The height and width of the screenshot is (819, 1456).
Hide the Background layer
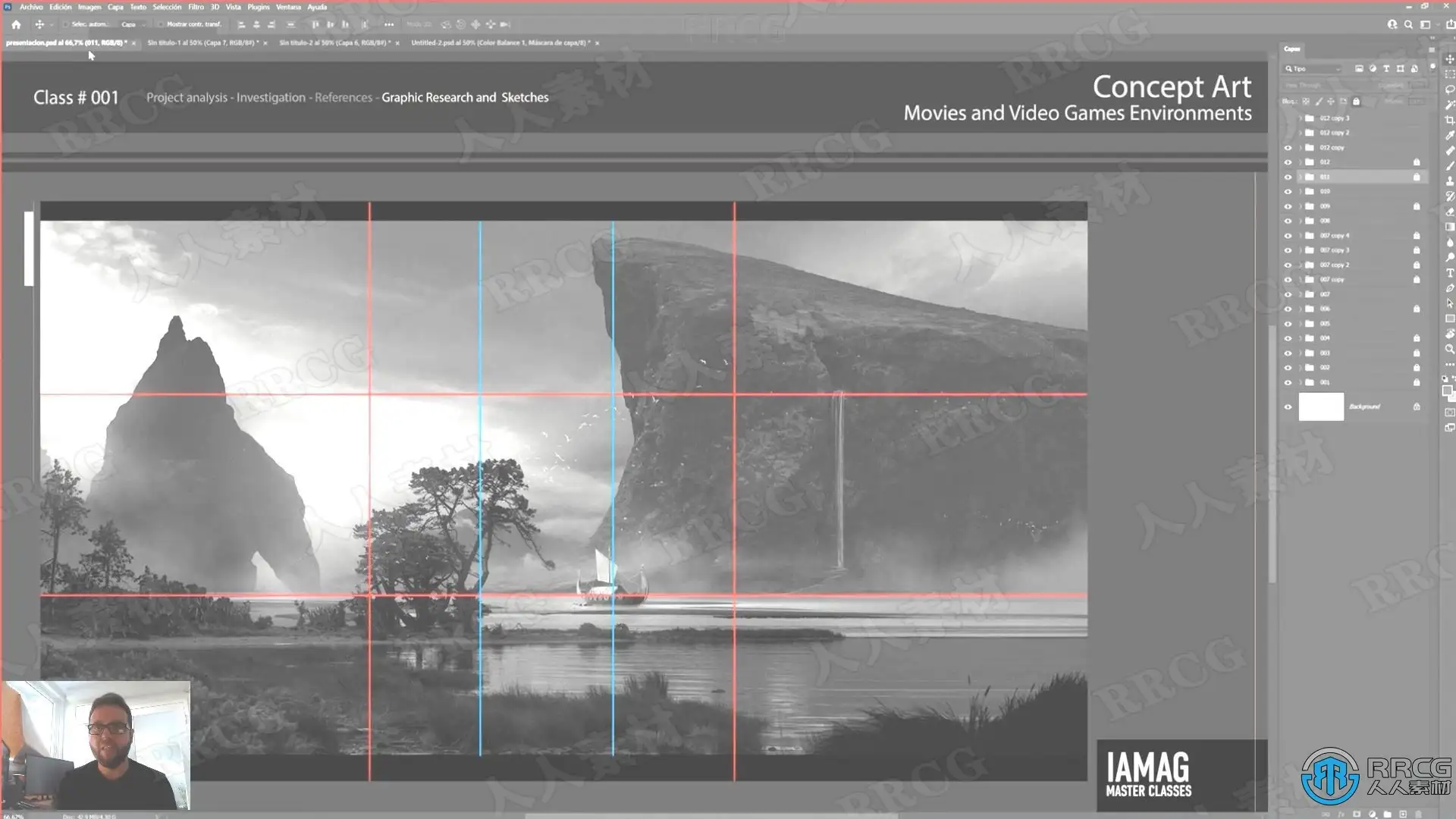tap(1288, 407)
